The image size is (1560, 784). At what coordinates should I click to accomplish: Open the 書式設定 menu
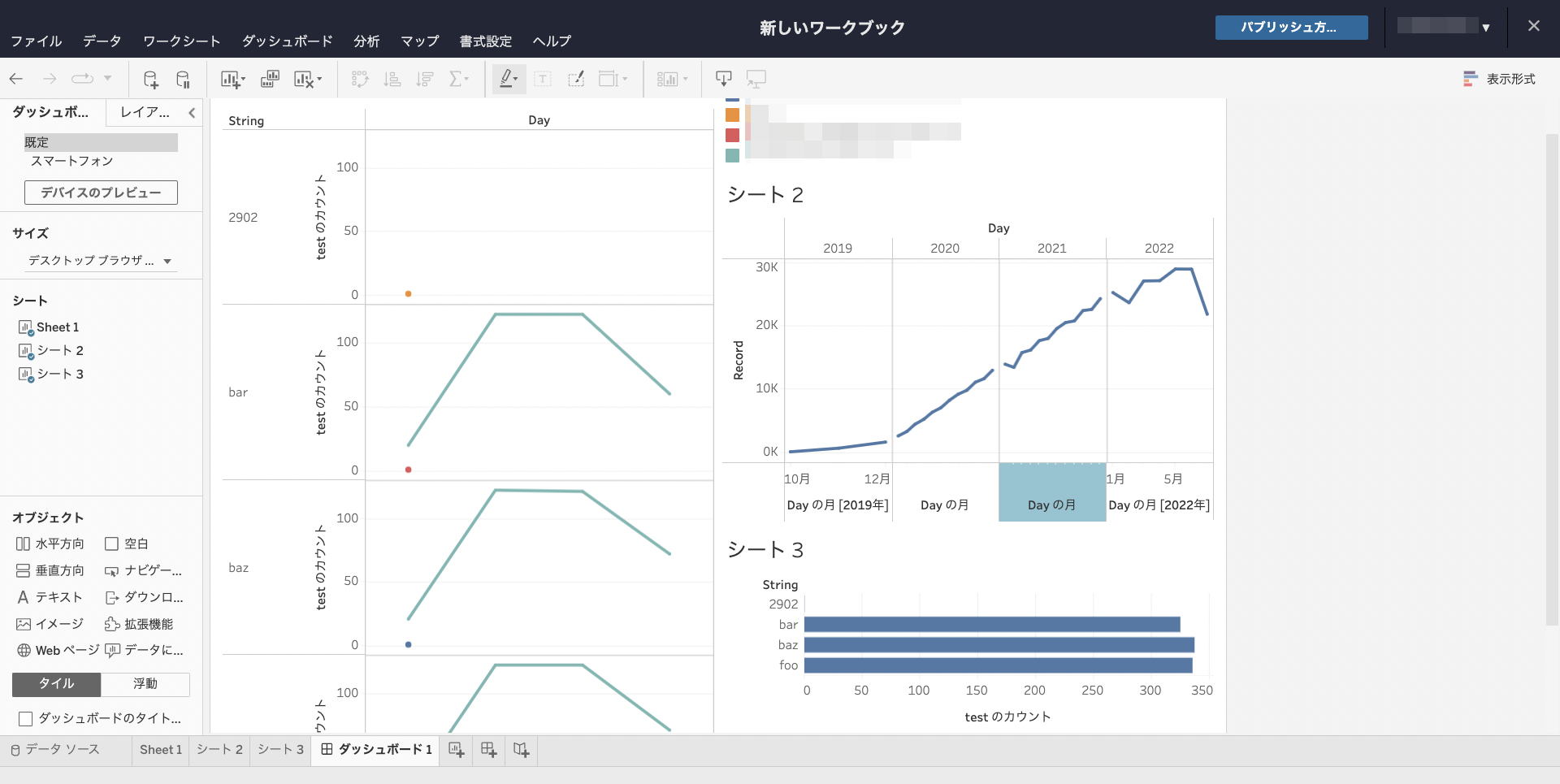tap(486, 41)
